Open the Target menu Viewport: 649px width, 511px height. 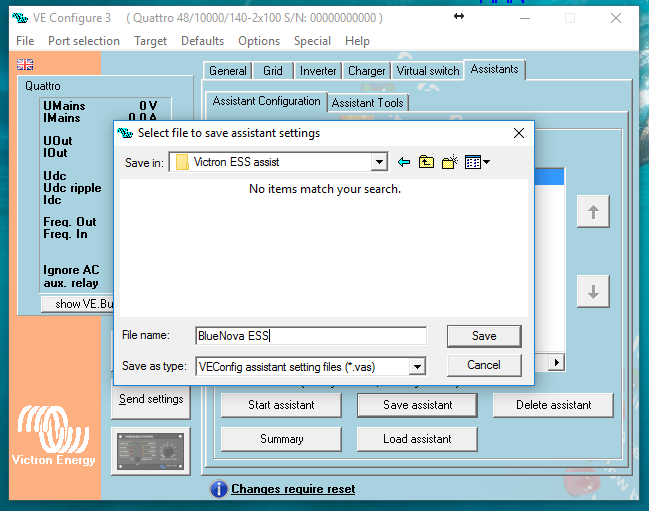(x=151, y=41)
